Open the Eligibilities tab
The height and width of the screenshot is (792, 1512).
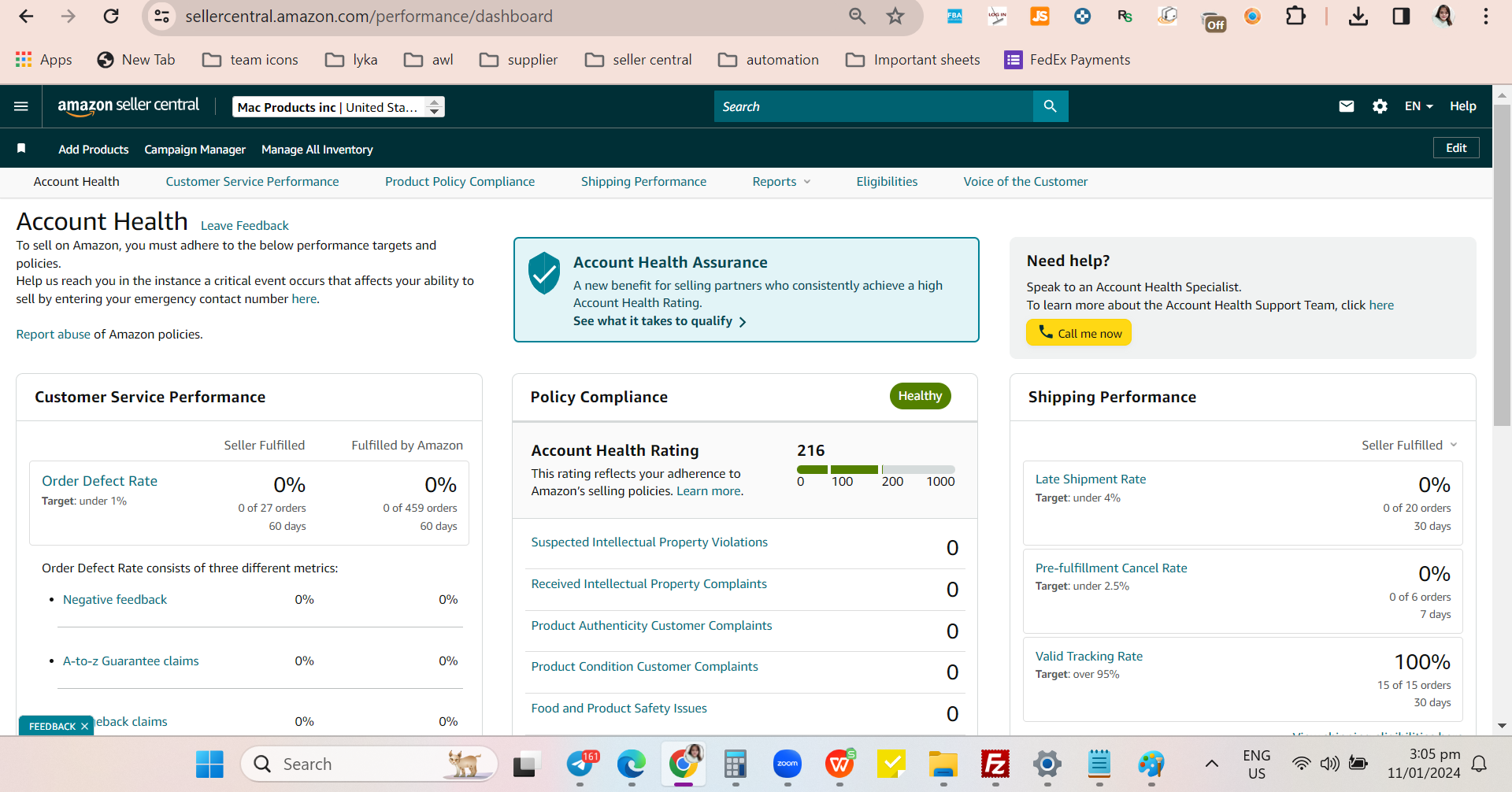[887, 182]
